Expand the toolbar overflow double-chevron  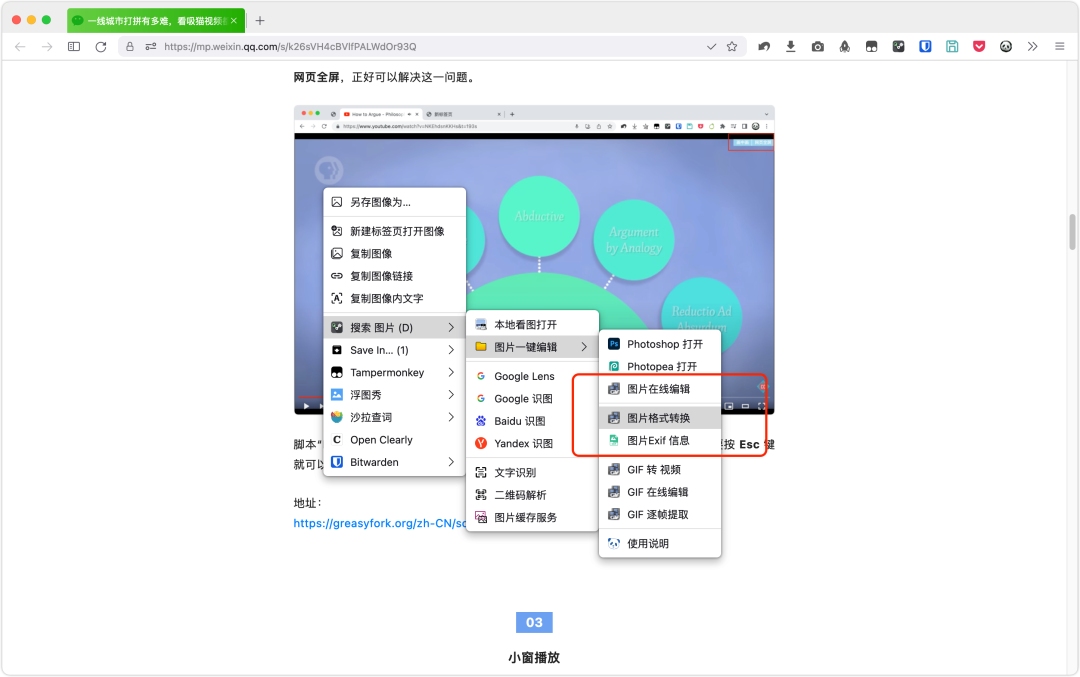(1032, 47)
